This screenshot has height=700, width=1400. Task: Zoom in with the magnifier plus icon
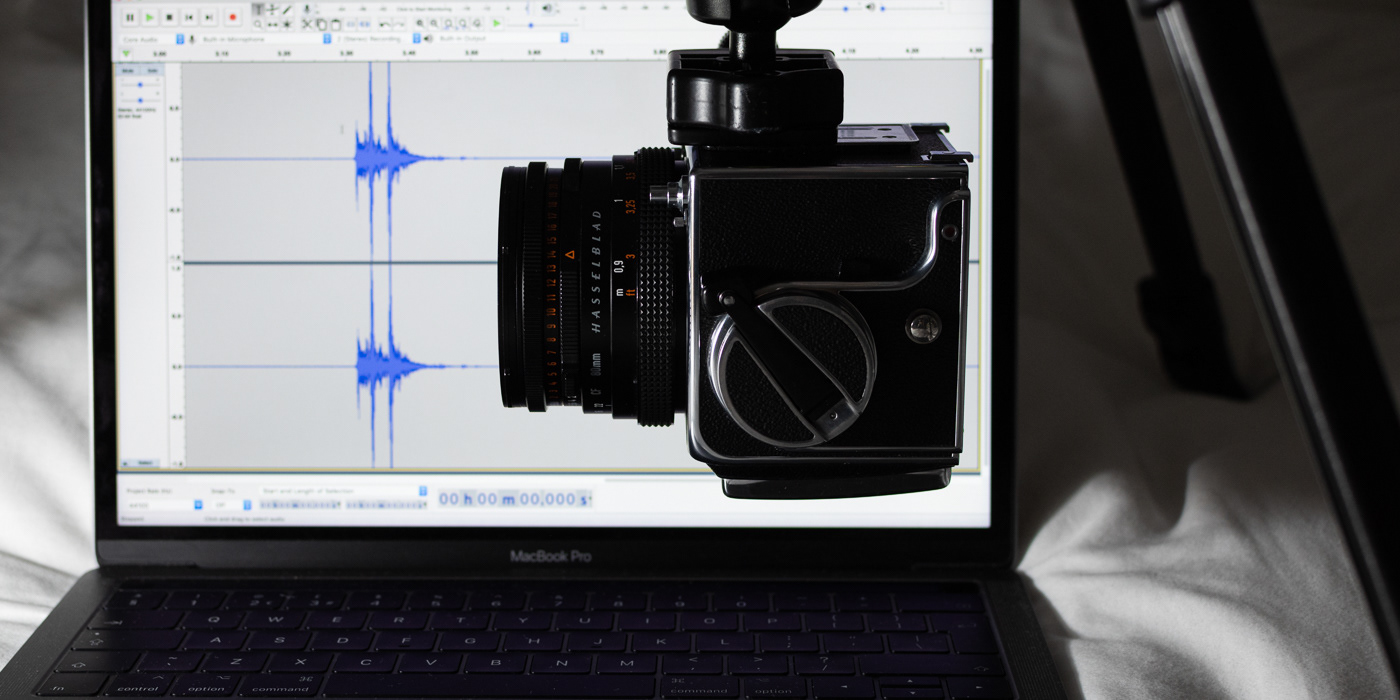[x=420, y=23]
